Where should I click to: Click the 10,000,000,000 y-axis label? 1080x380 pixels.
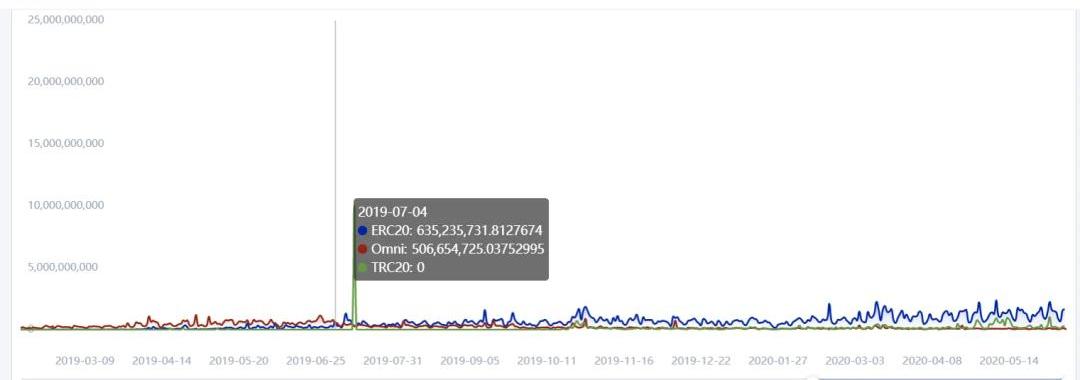pos(66,204)
